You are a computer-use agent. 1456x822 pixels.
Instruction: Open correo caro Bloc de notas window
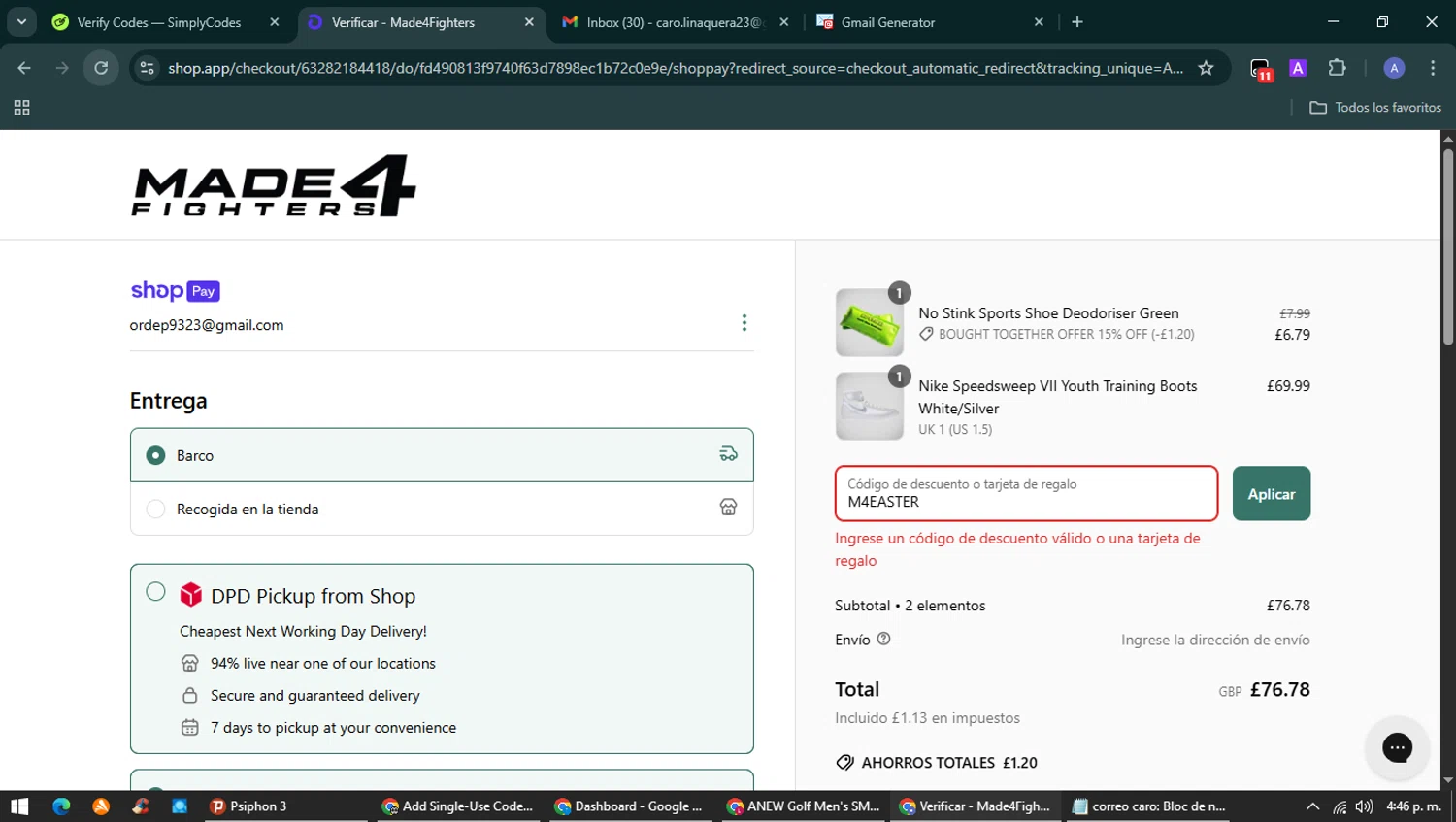coord(1149,806)
